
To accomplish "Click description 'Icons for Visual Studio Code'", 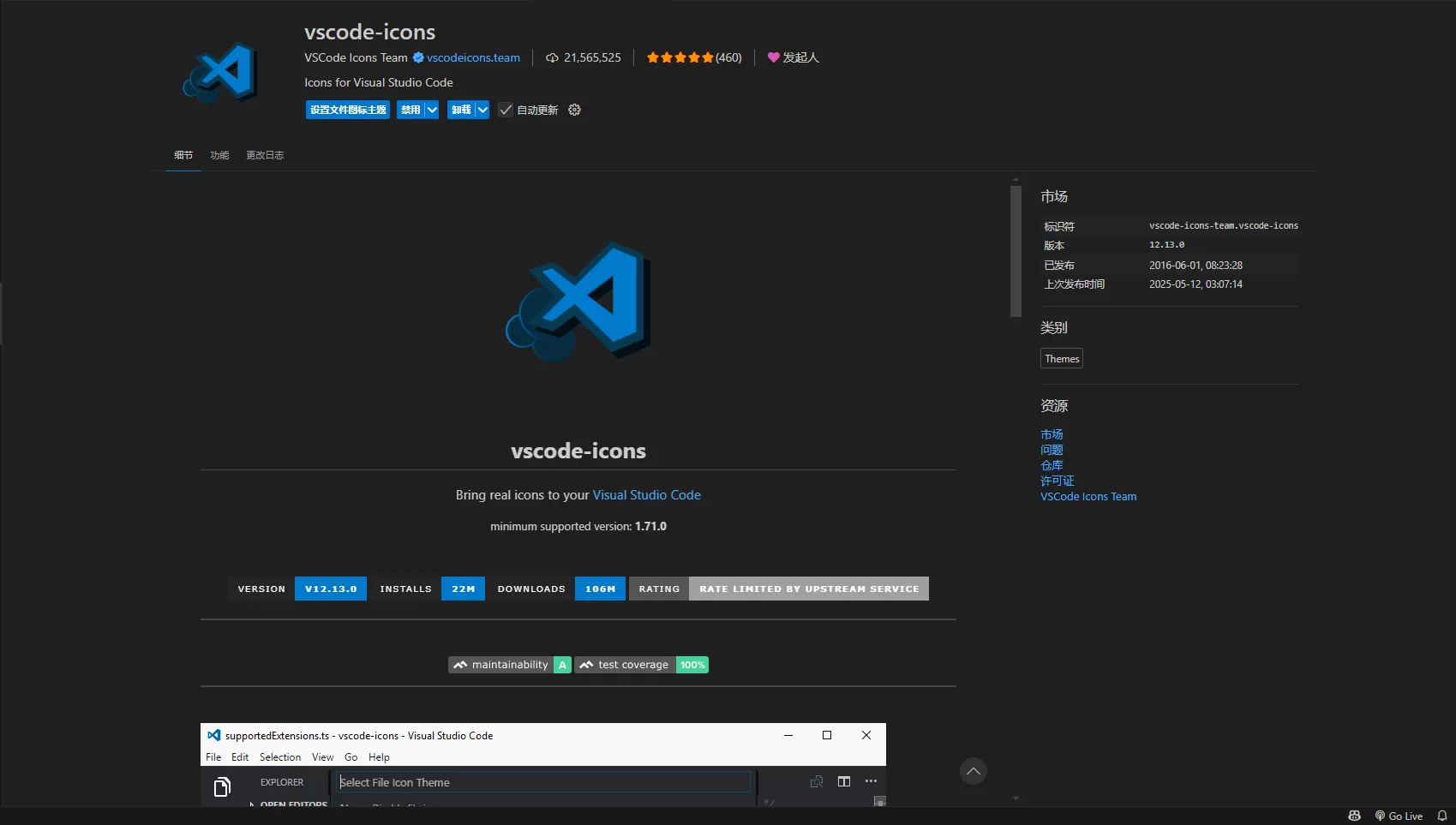I will point(379,82).
